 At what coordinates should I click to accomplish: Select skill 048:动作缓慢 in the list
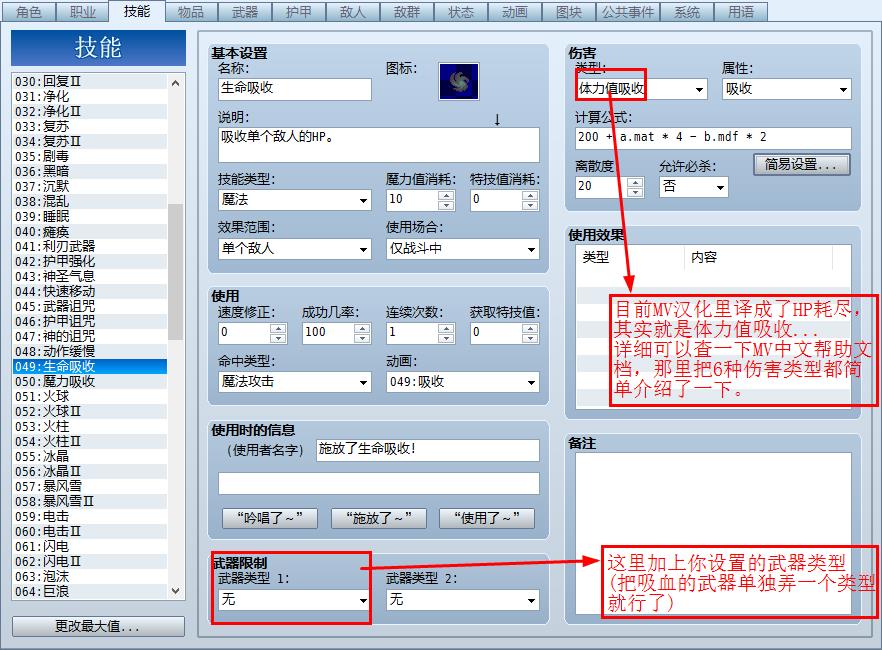tap(90, 351)
